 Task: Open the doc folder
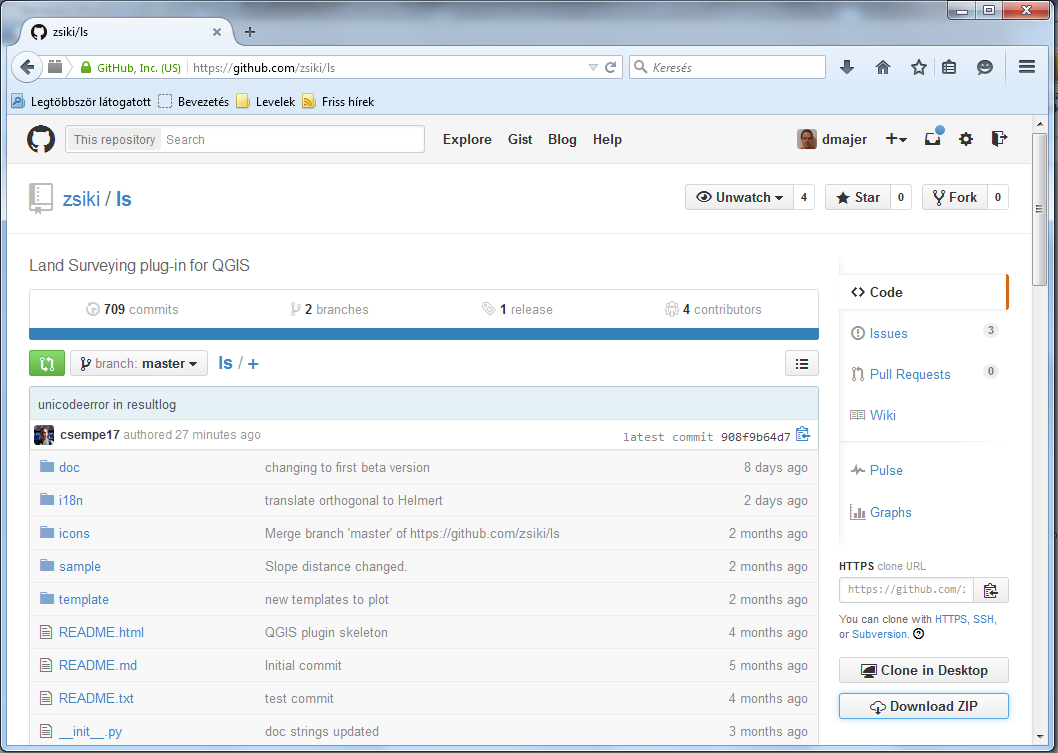click(69, 467)
